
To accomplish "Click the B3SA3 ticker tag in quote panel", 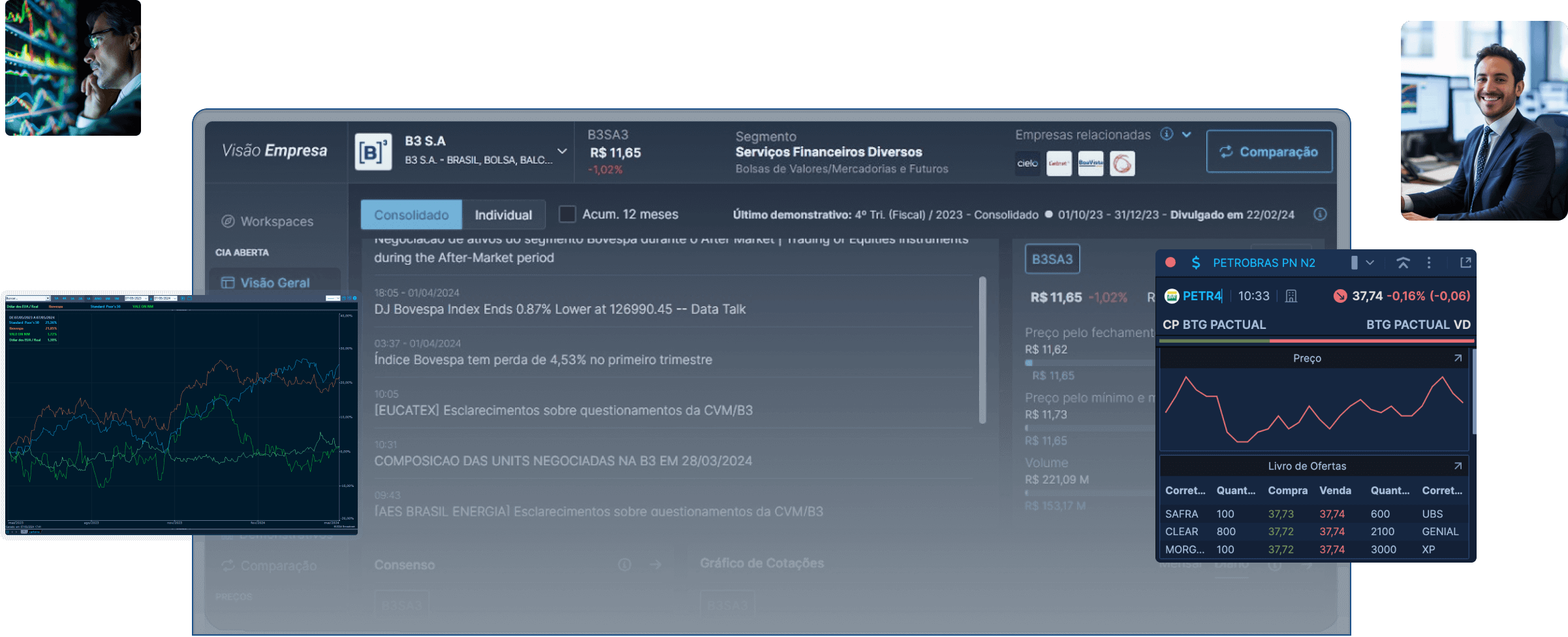I will [1052, 259].
